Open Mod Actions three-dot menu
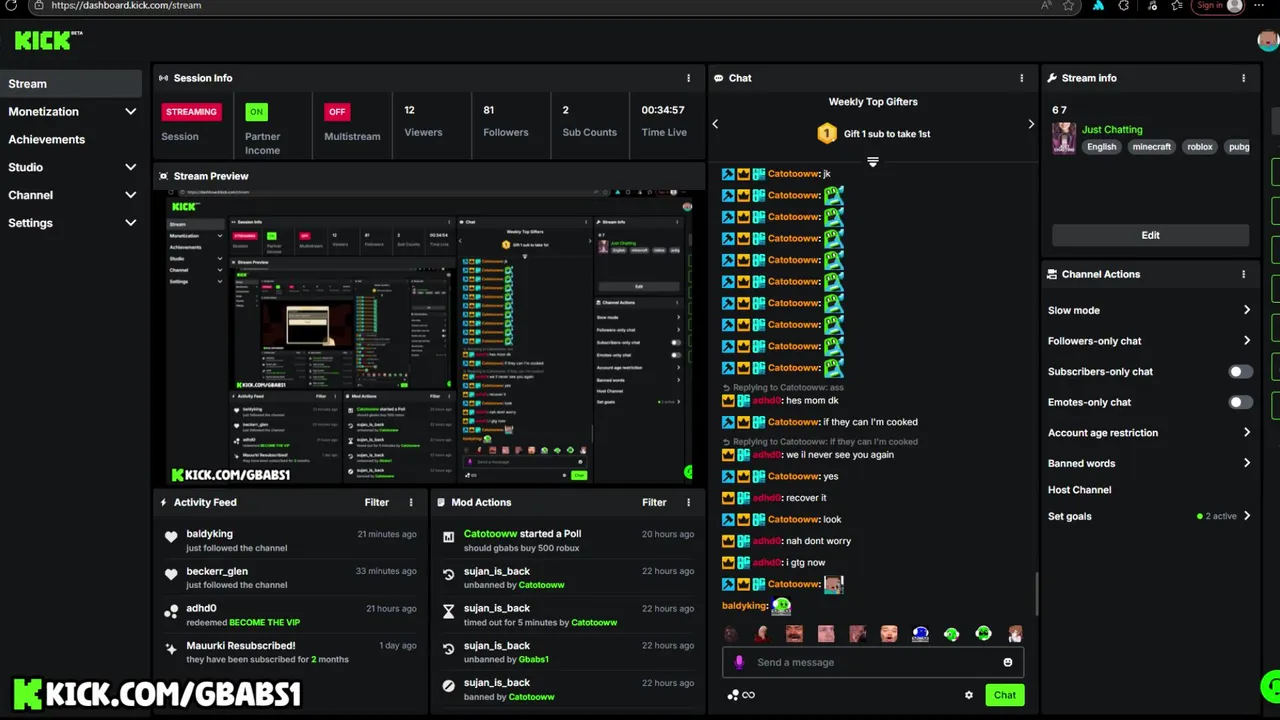Screen dimensions: 1280x720 click(688, 502)
